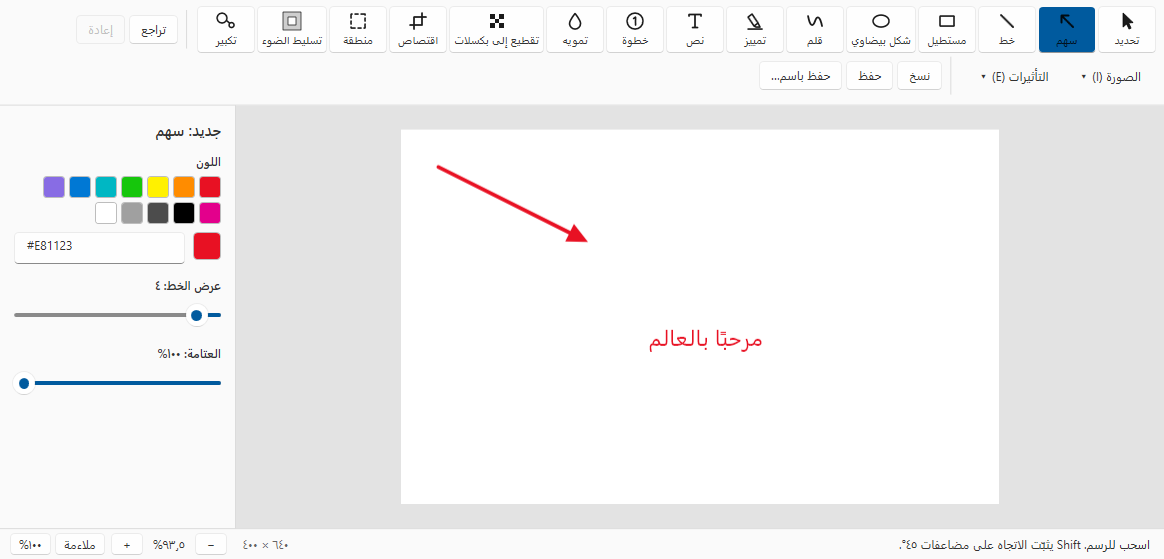Pick the blue color swatch
1164x559 pixels.
click(80, 187)
